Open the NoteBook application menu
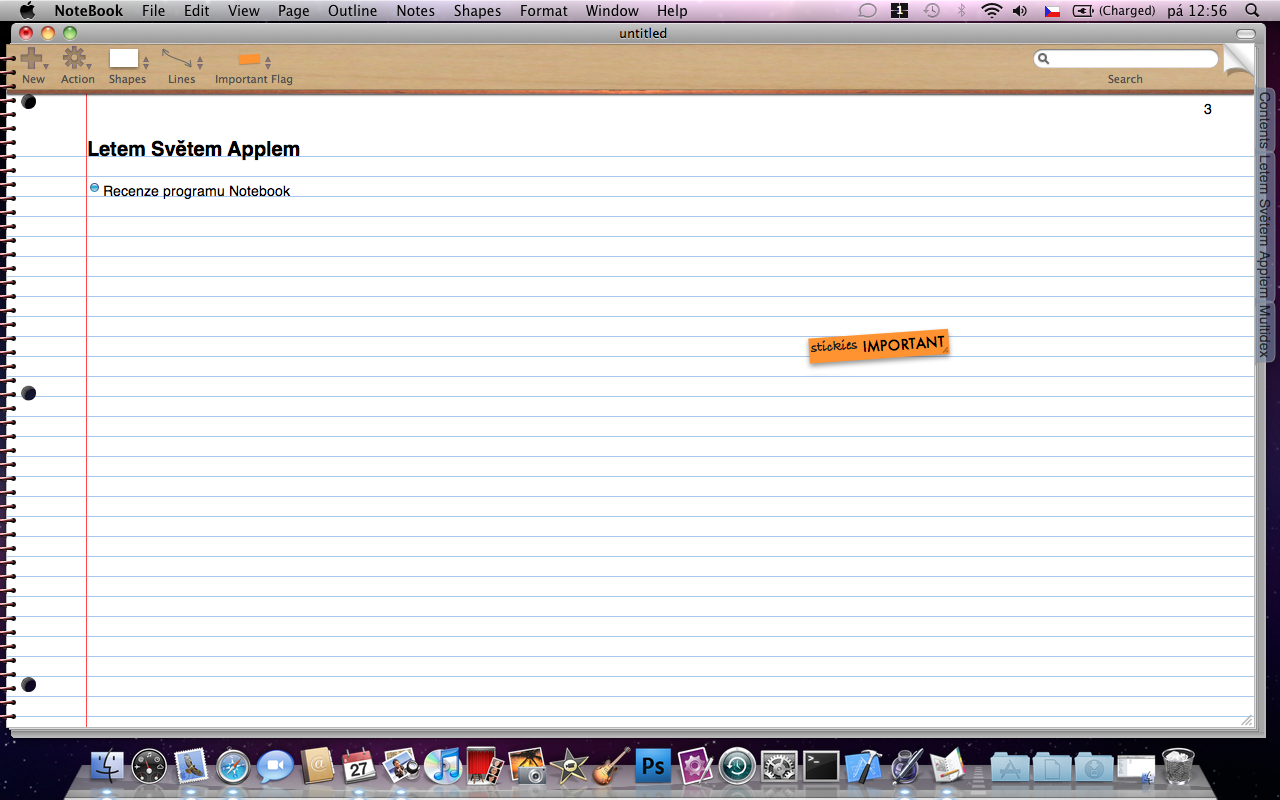Viewport: 1280px width, 800px height. pos(89,11)
